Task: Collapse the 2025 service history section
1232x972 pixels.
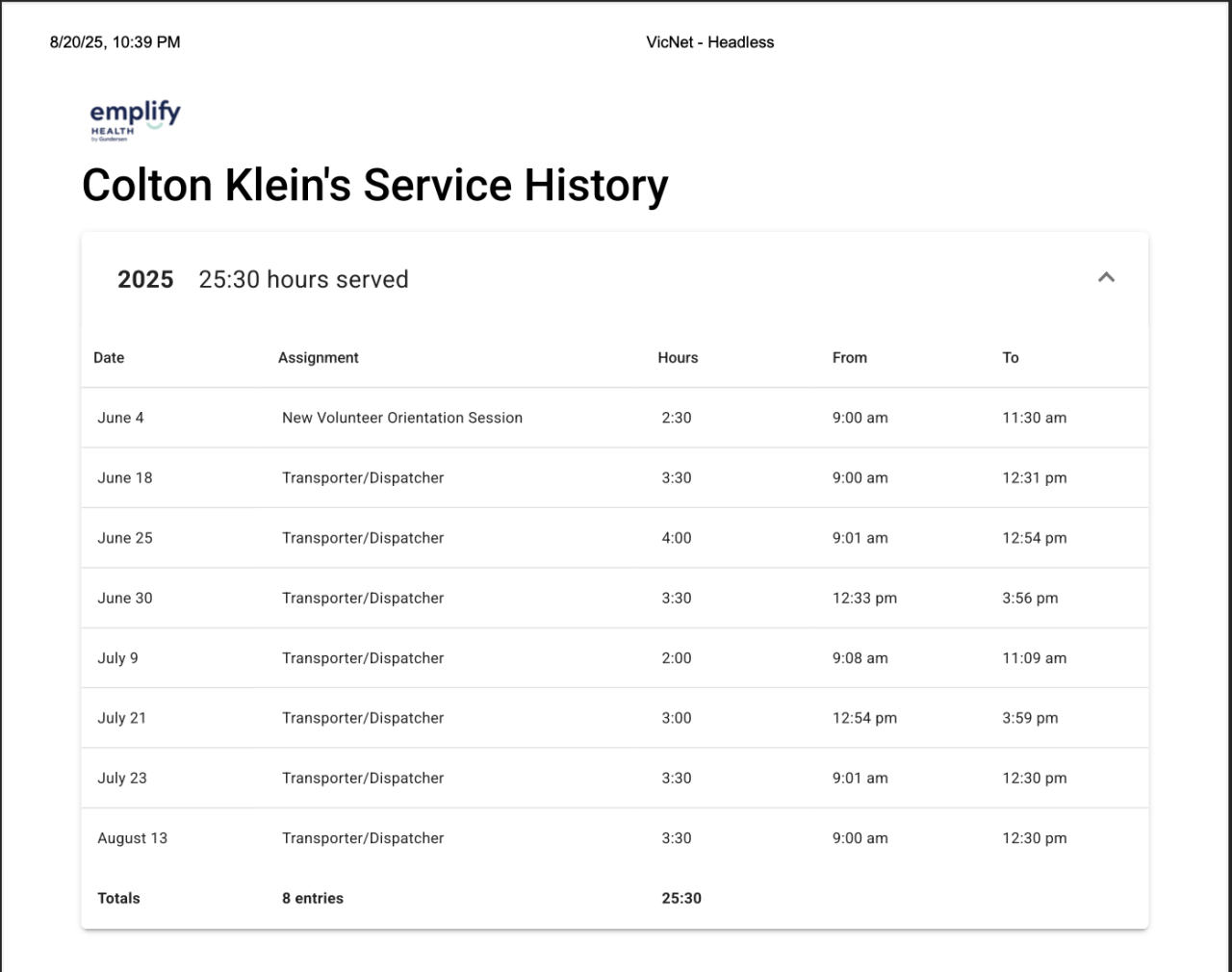Action: (1106, 278)
